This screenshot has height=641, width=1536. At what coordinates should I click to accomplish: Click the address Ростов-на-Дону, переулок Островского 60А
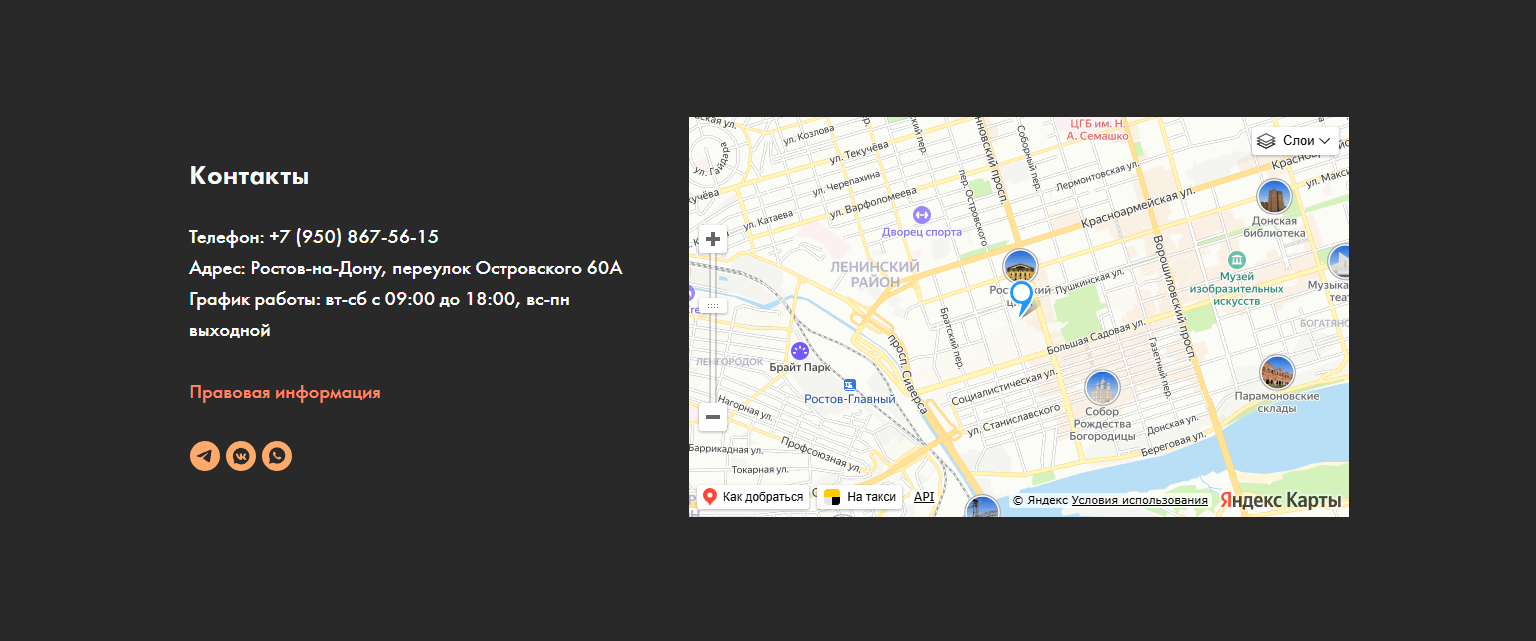point(436,268)
